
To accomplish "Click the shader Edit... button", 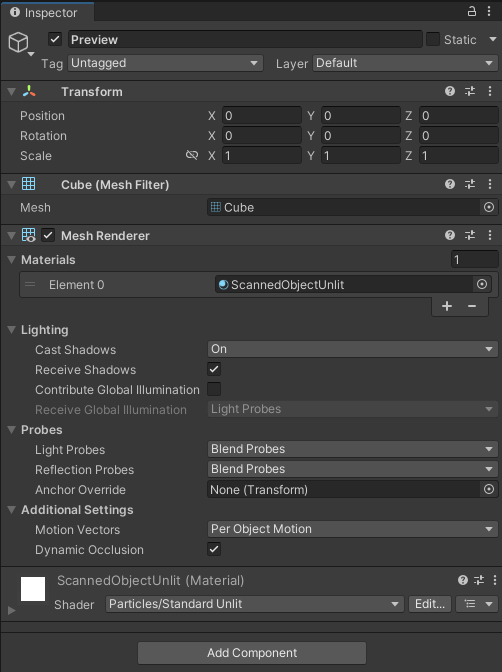I will point(430,604).
